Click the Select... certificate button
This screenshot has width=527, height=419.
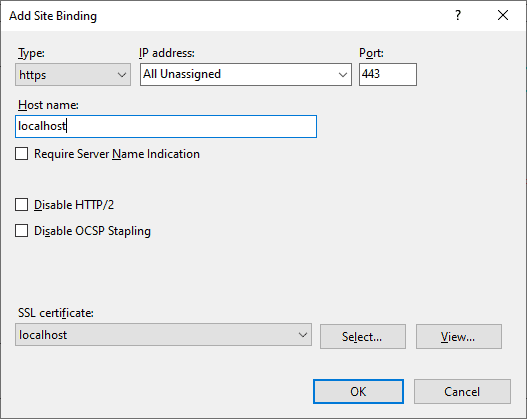[363, 337]
